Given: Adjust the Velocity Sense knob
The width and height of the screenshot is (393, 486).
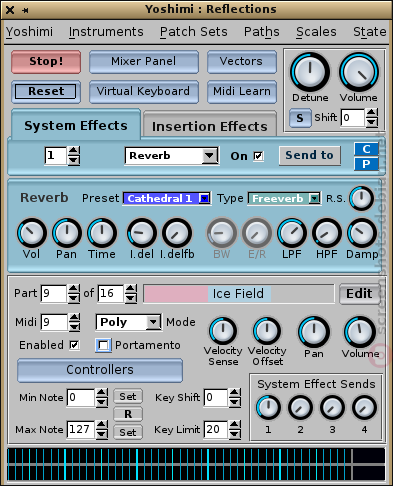Looking at the screenshot, I should pos(223,331).
